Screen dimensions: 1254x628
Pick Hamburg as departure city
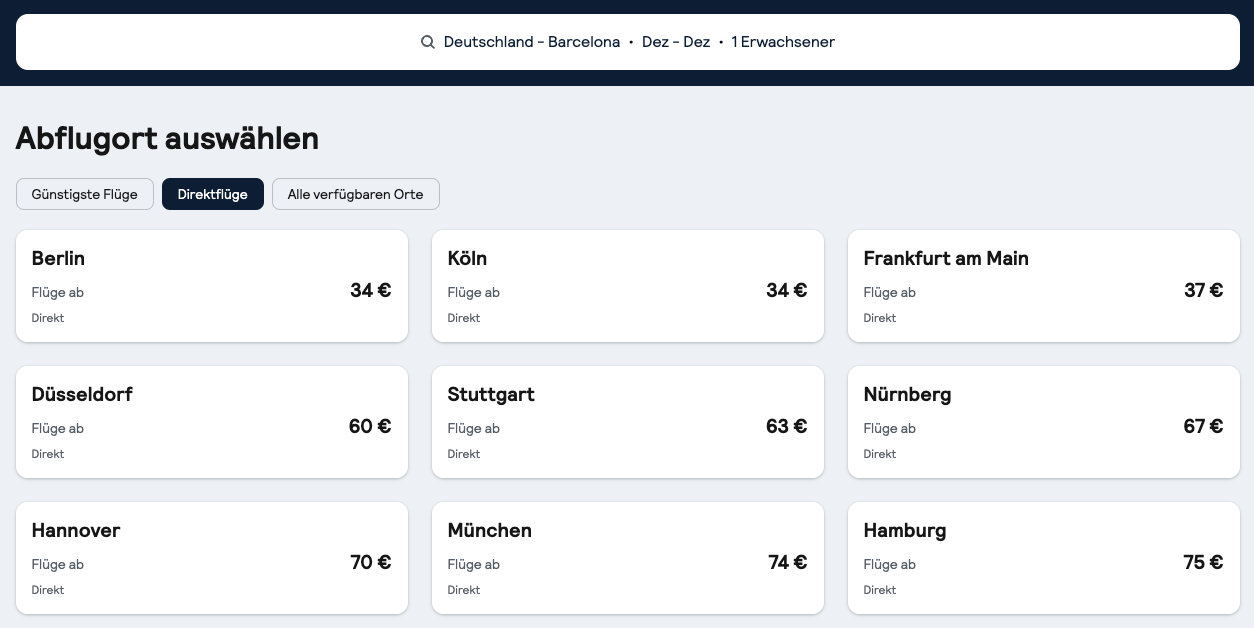tap(1043, 558)
